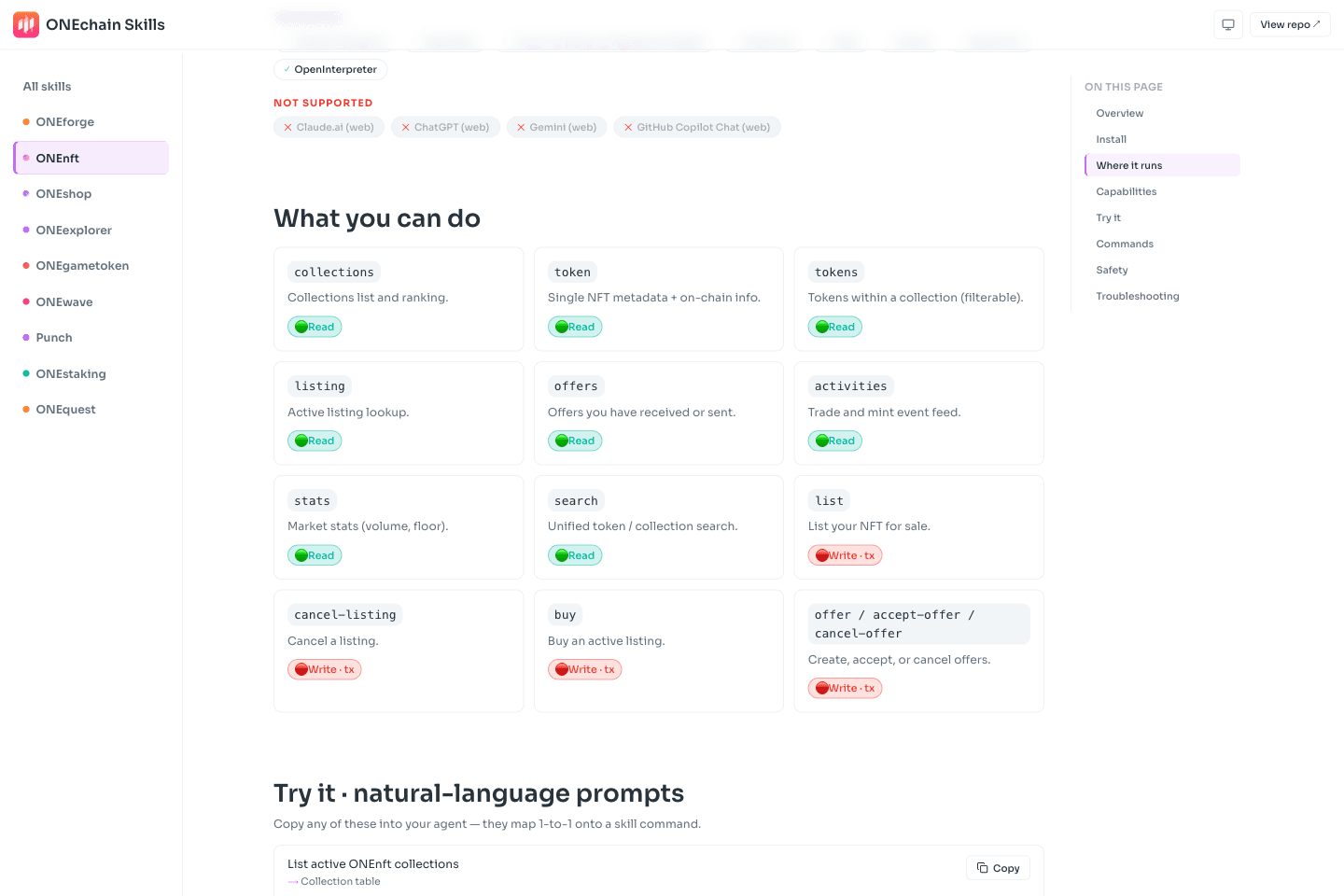Screen dimensions: 1344x896
Task: Click the Write·tx badge on buy card
Action: click(x=585, y=669)
